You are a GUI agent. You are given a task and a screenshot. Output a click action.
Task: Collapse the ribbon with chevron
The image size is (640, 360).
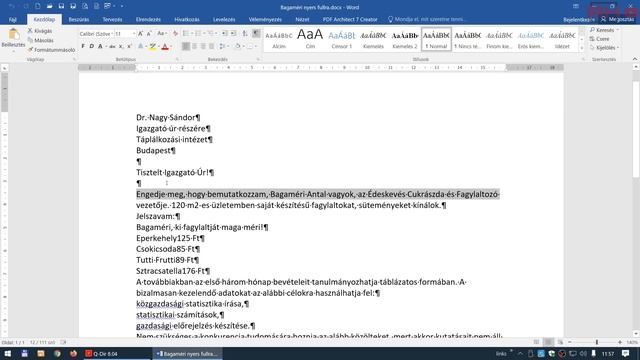(x=635, y=59)
